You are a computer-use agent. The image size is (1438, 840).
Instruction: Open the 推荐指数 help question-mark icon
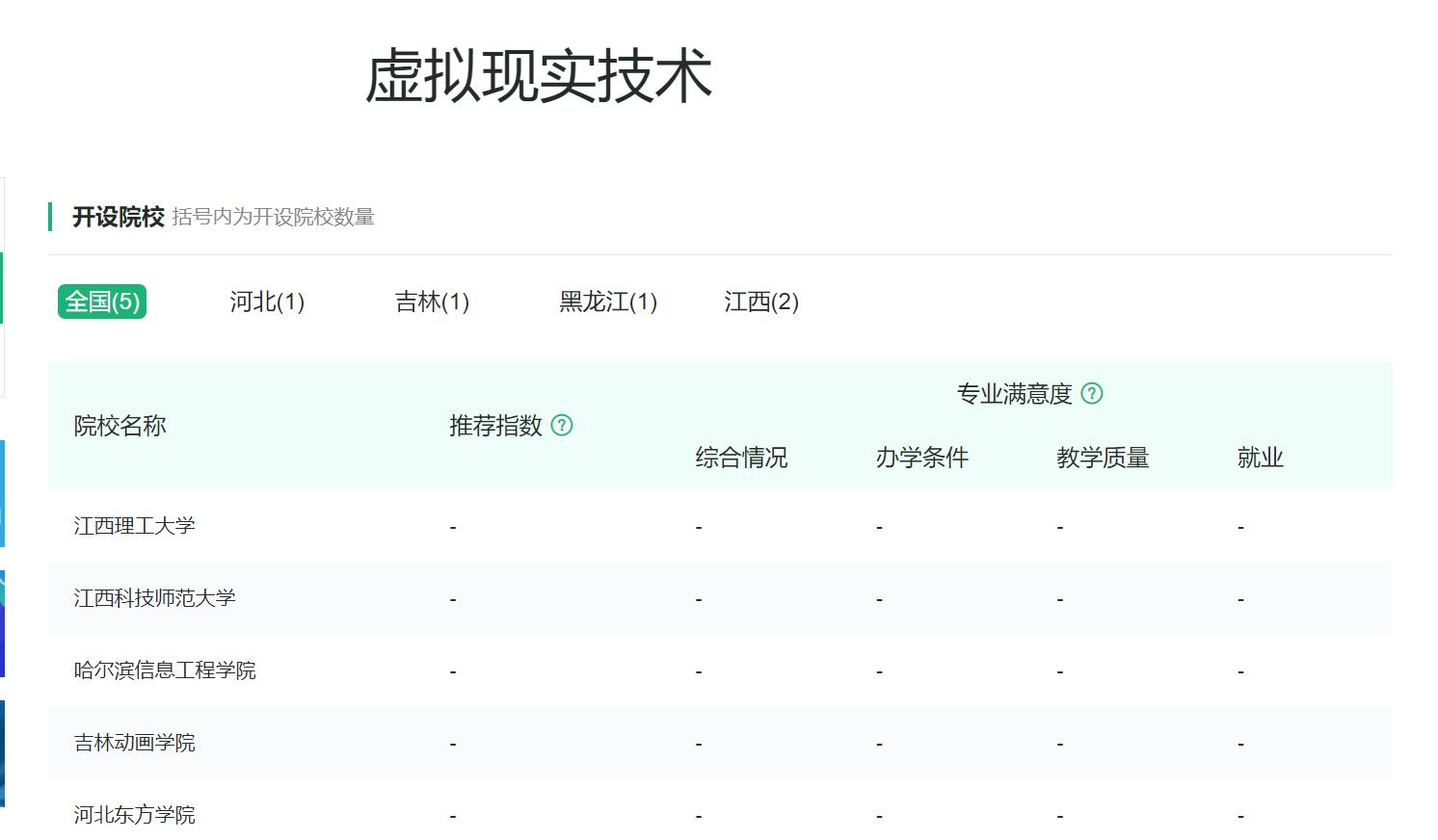click(564, 425)
